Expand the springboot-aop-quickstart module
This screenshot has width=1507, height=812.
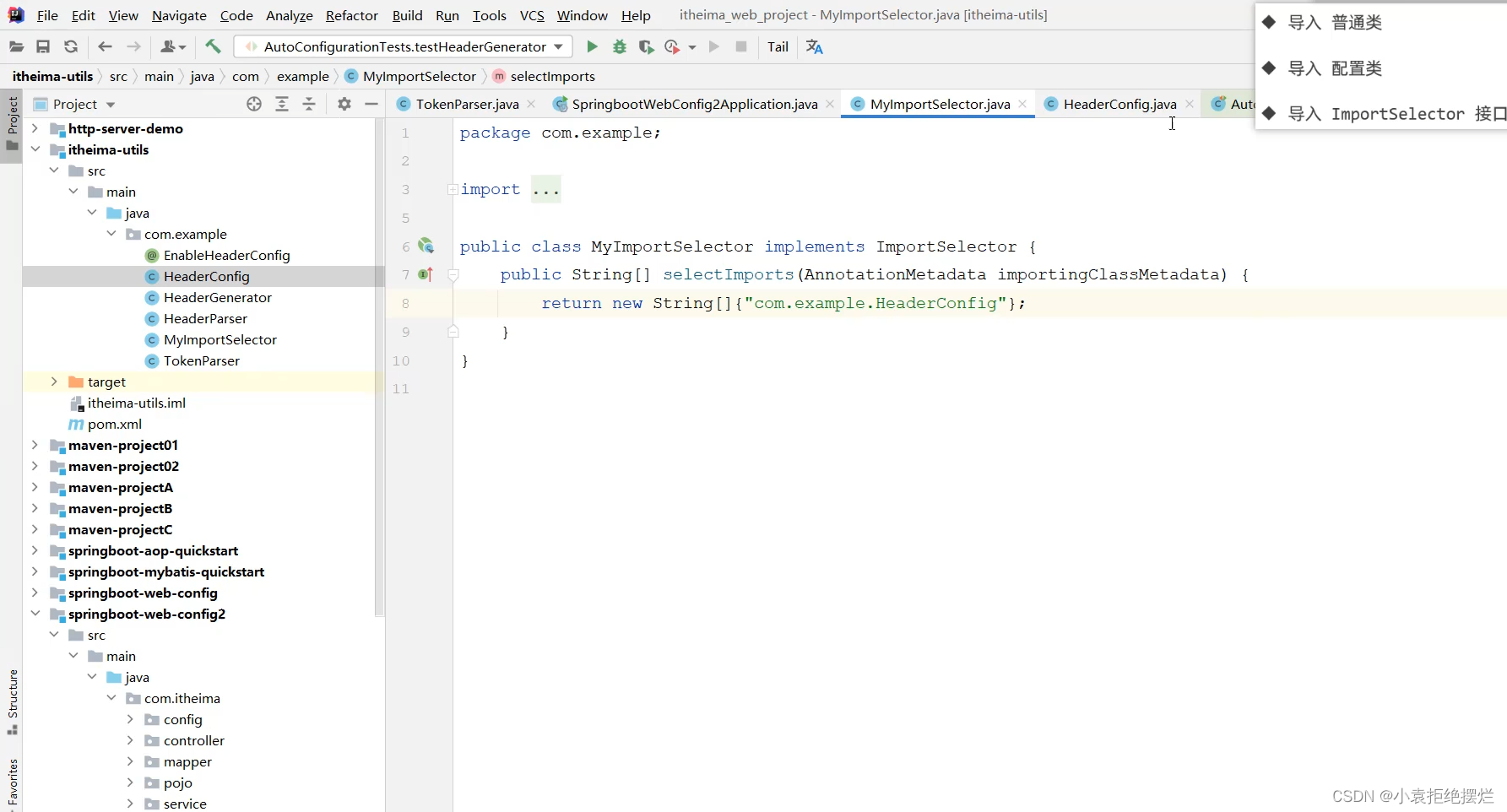35,550
